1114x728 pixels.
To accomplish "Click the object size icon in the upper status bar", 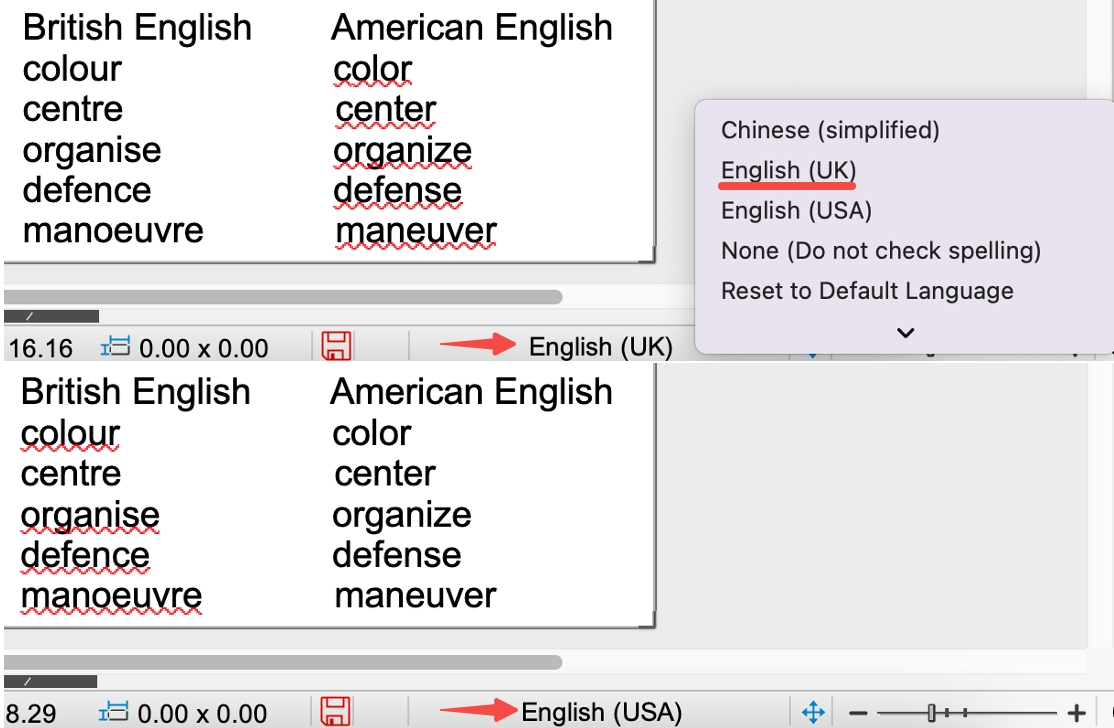I will tap(116, 347).
